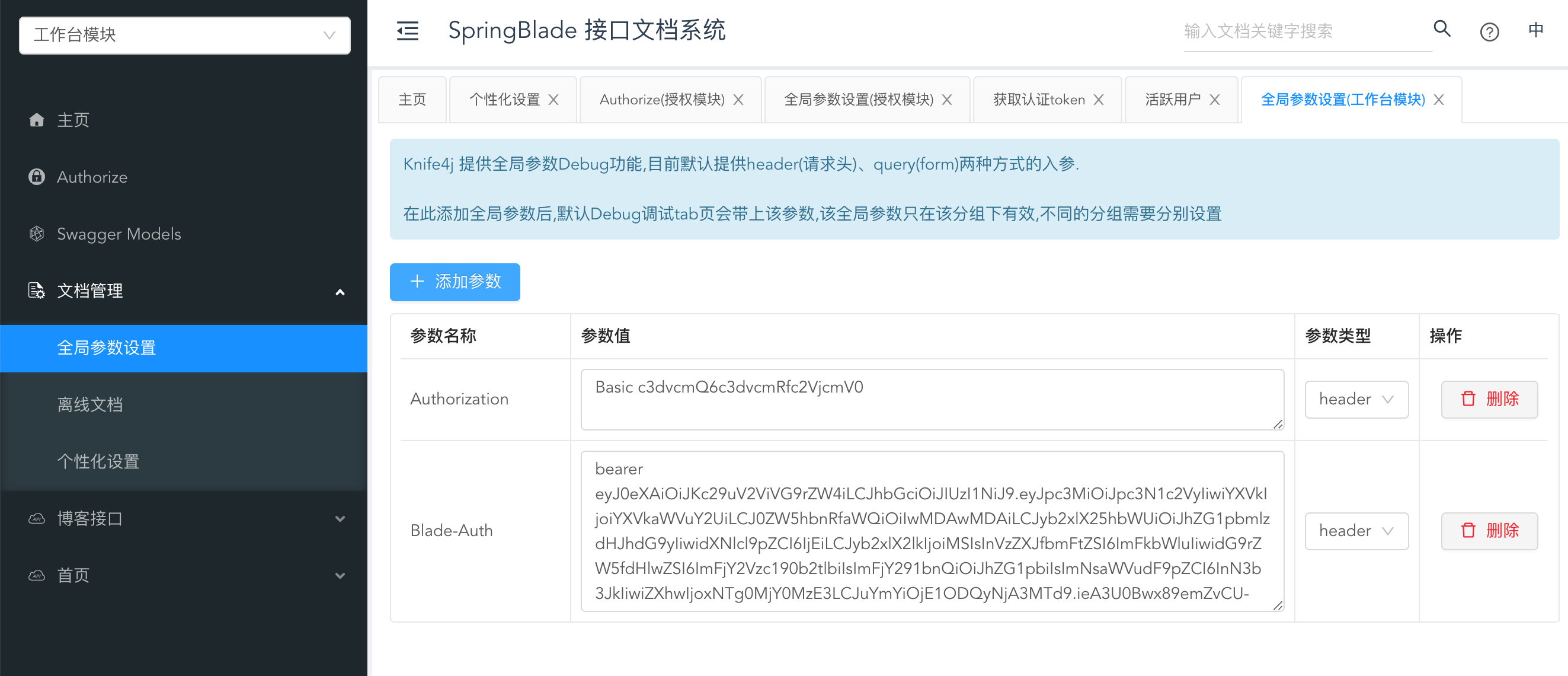Click the 参数类型 column header

1356,336
